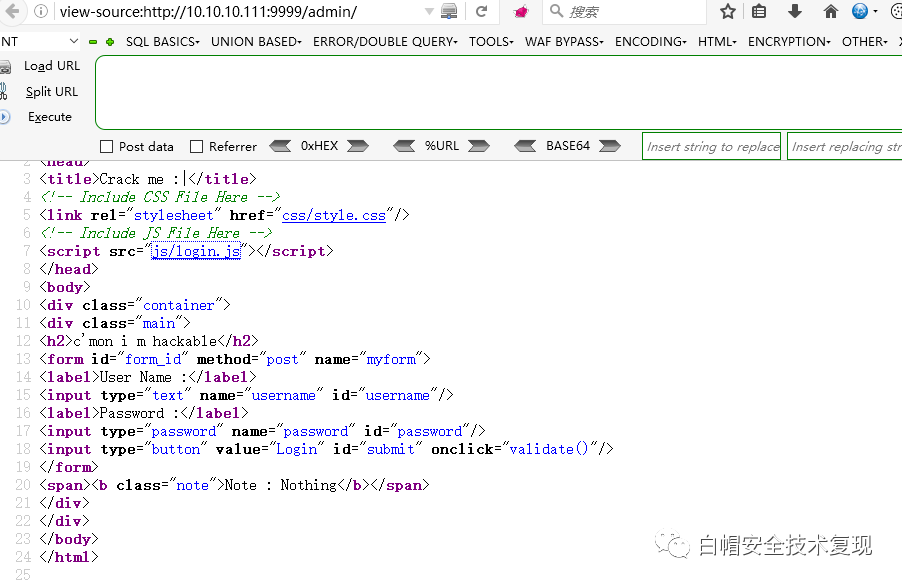Click the Execute play icon

coord(5,117)
